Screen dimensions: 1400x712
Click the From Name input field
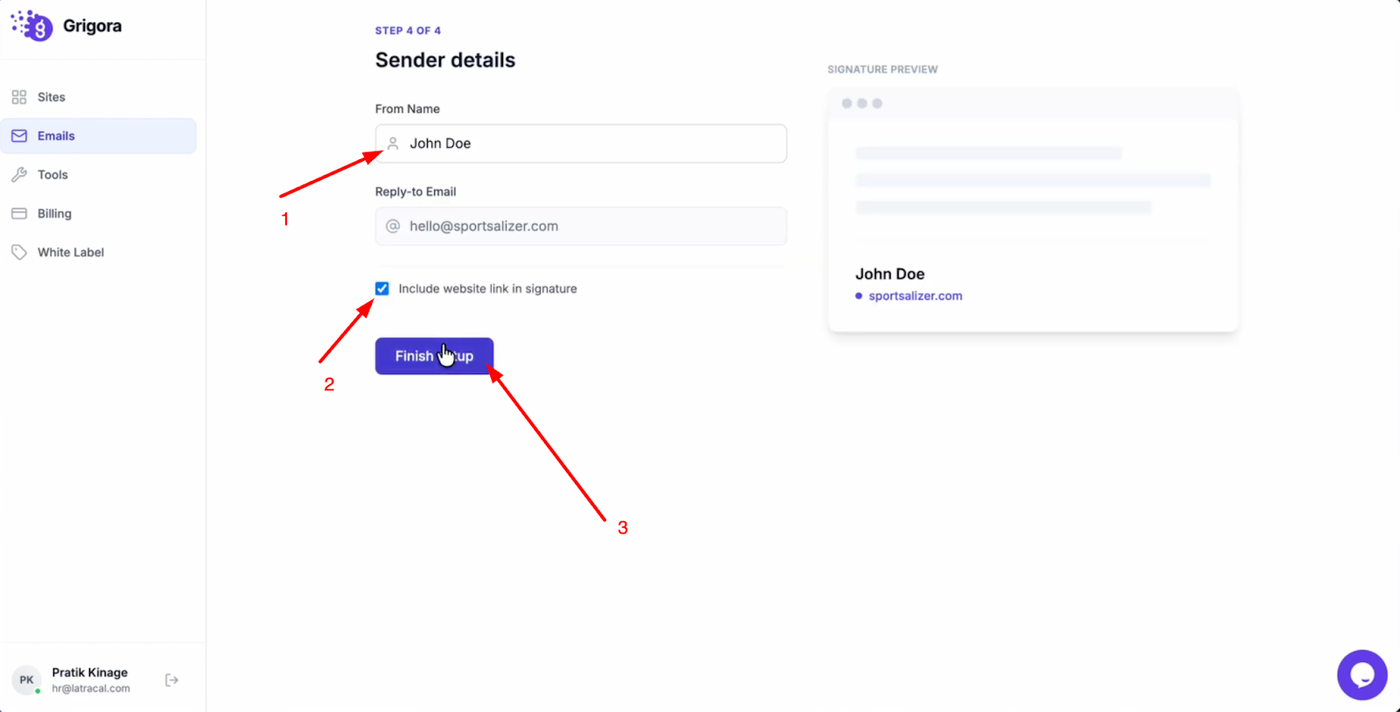click(590, 144)
